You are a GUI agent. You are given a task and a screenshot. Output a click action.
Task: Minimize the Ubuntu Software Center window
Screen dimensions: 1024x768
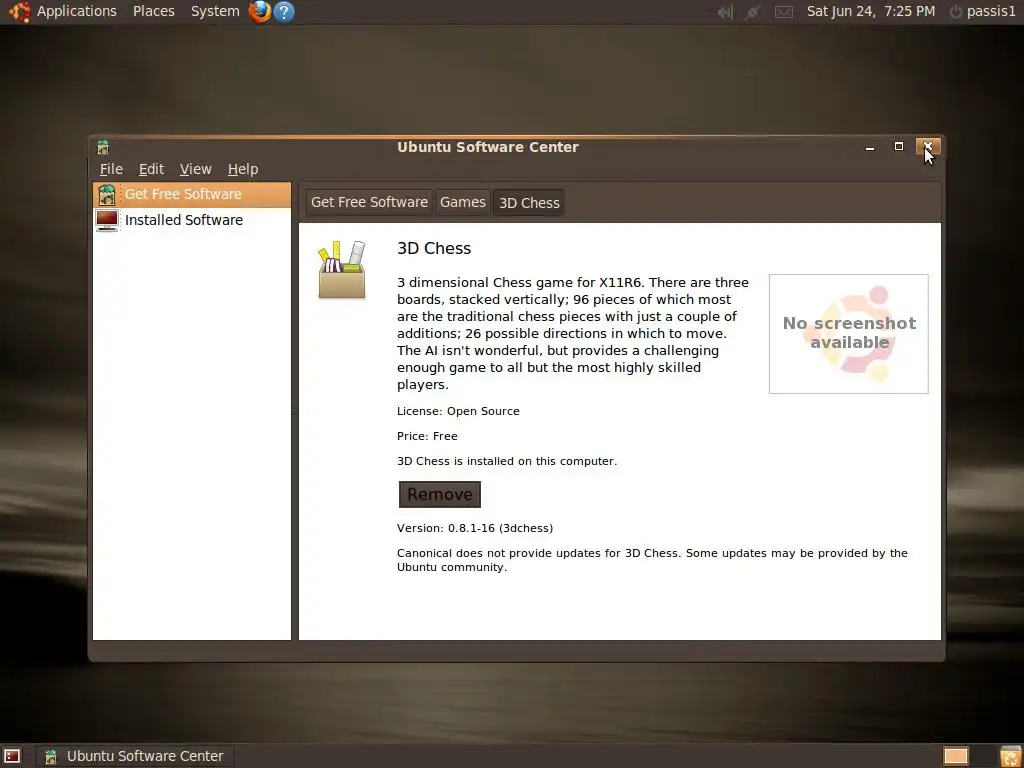869,147
